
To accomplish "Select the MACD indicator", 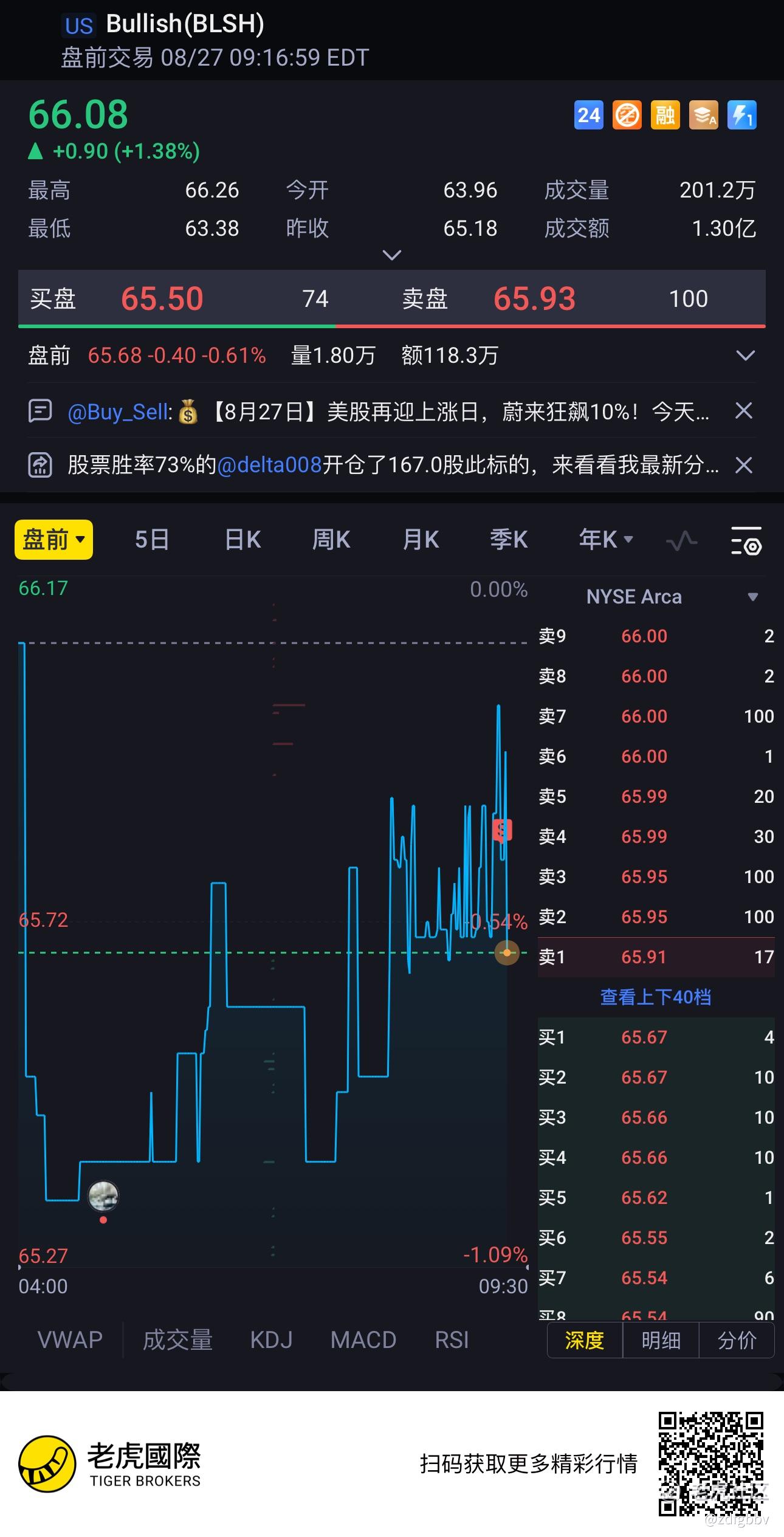I will click(363, 1340).
